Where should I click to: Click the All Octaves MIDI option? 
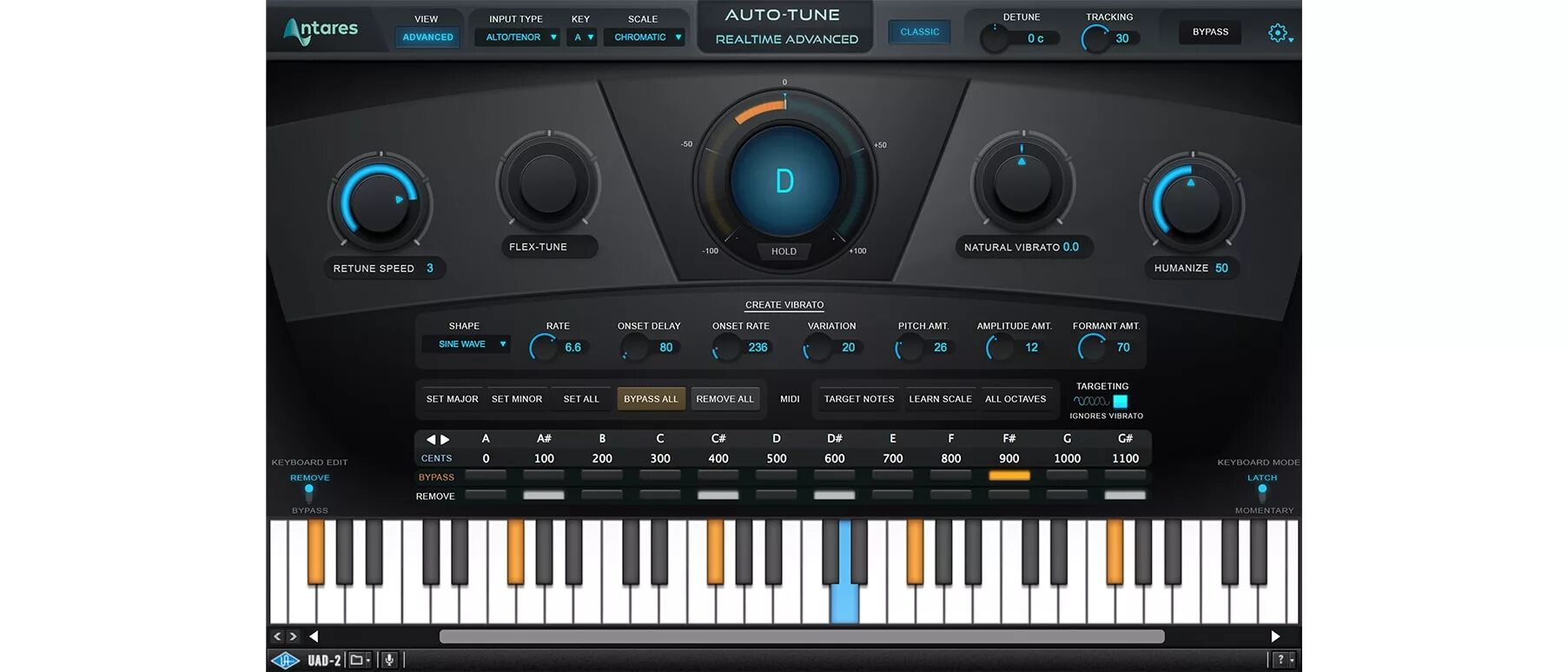1016,399
